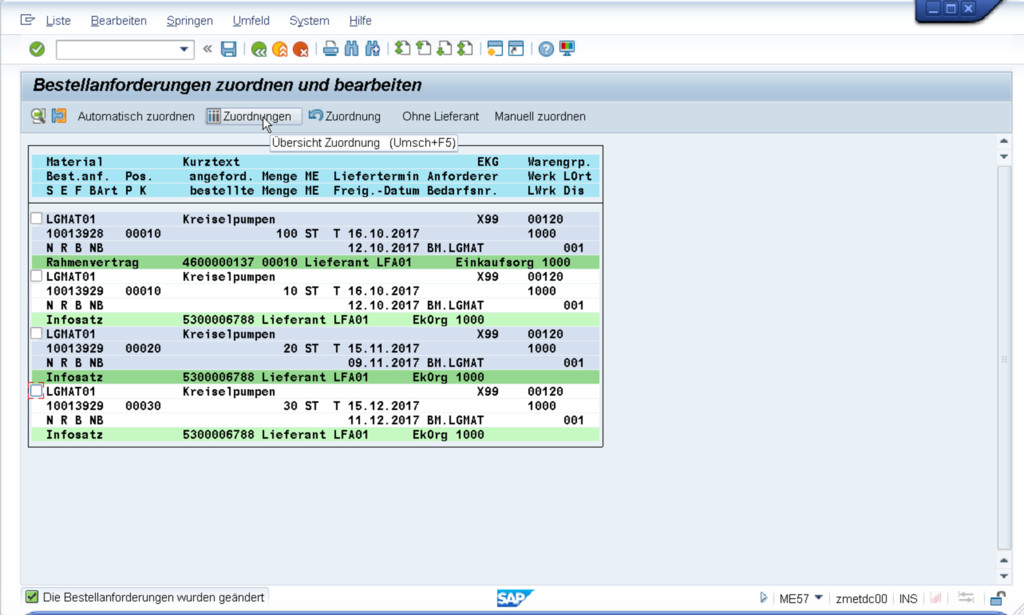Tick checkbox for requisition 10013929 item 00010

(x=37, y=276)
